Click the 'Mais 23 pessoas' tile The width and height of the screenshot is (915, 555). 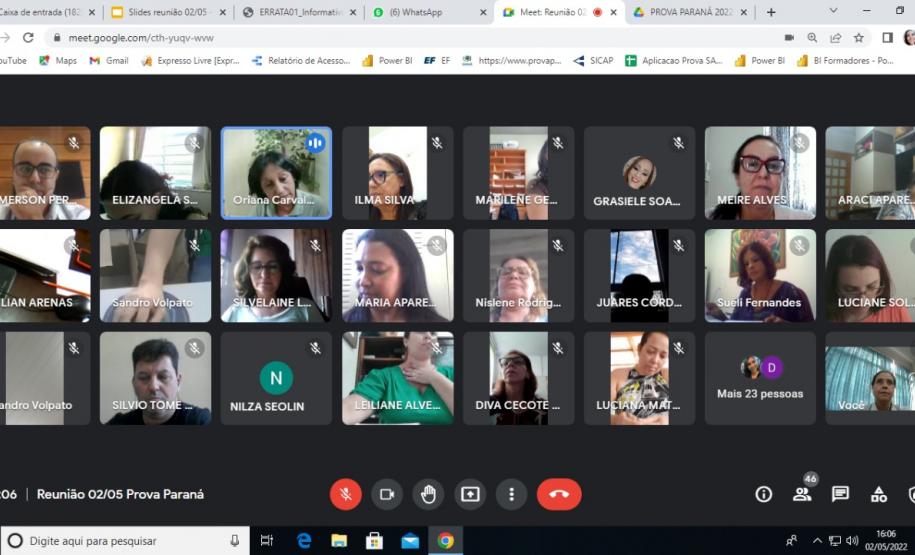[x=760, y=378]
